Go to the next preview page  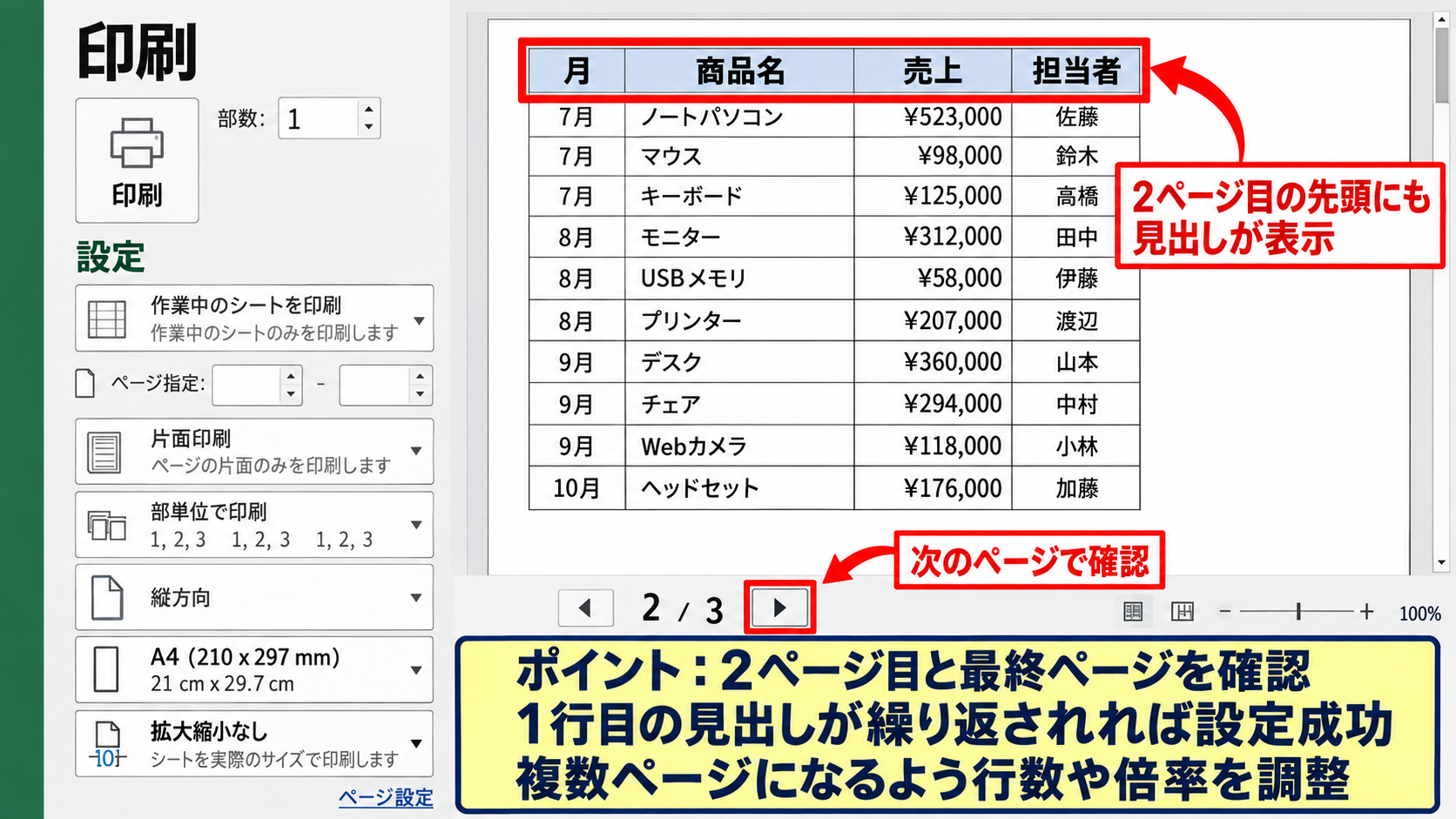pyautogui.click(x=780, y=608)
